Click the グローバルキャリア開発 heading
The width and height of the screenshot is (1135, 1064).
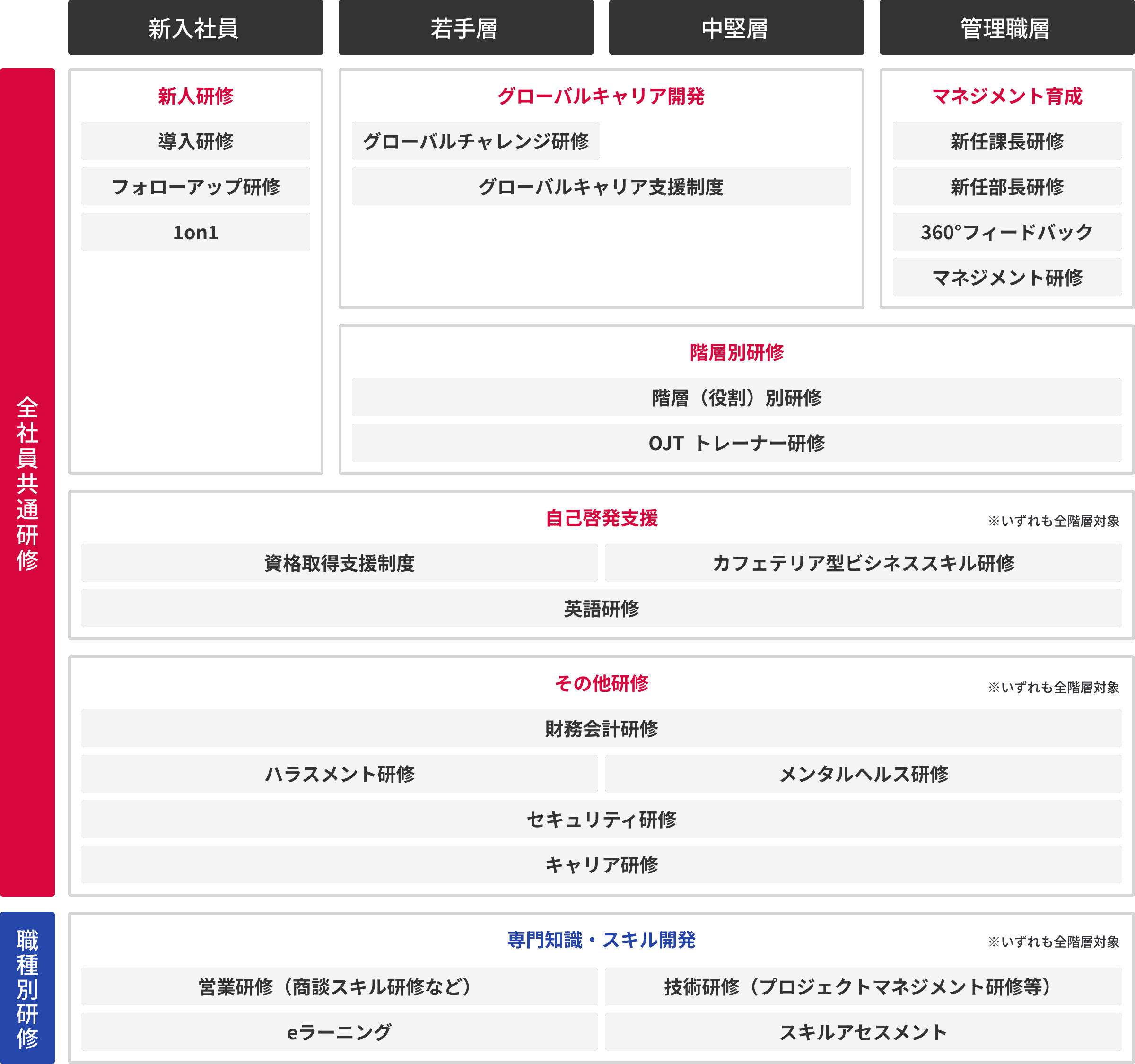601,96
